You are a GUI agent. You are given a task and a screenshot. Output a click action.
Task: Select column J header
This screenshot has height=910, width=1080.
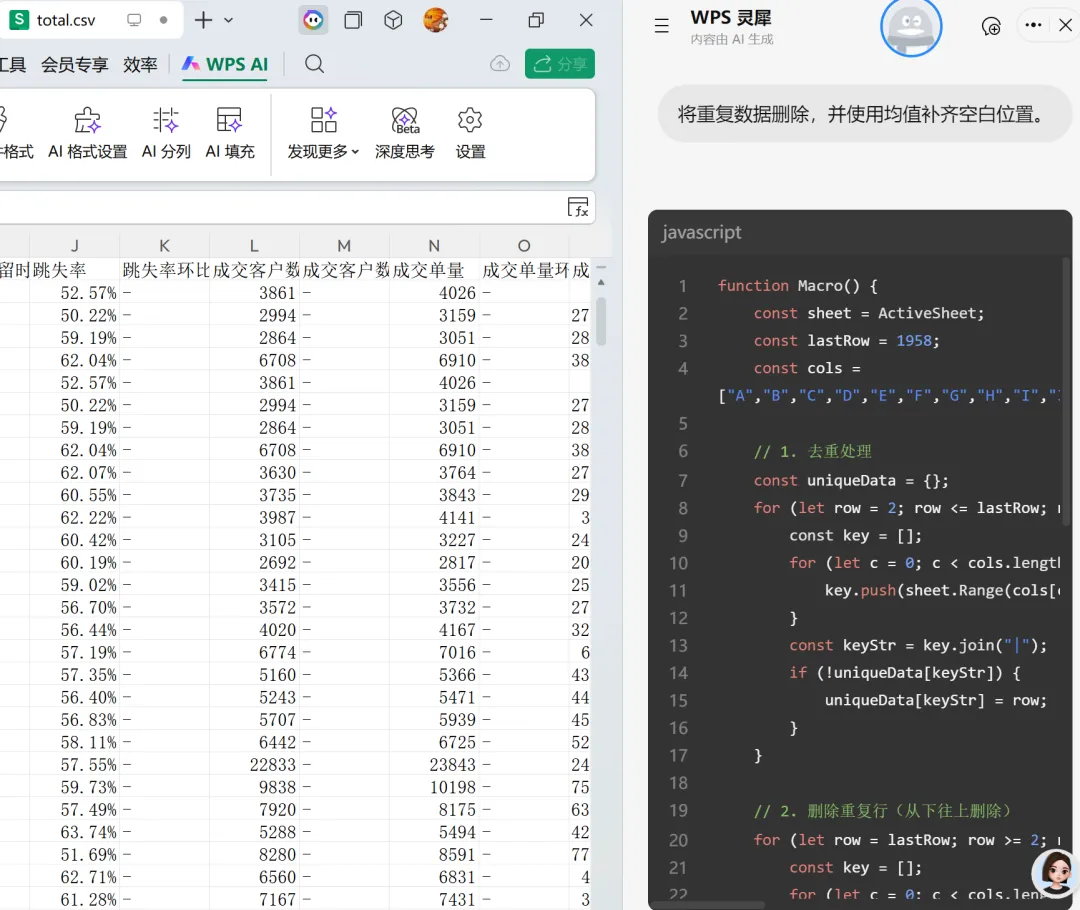click(x=74, y=245)
